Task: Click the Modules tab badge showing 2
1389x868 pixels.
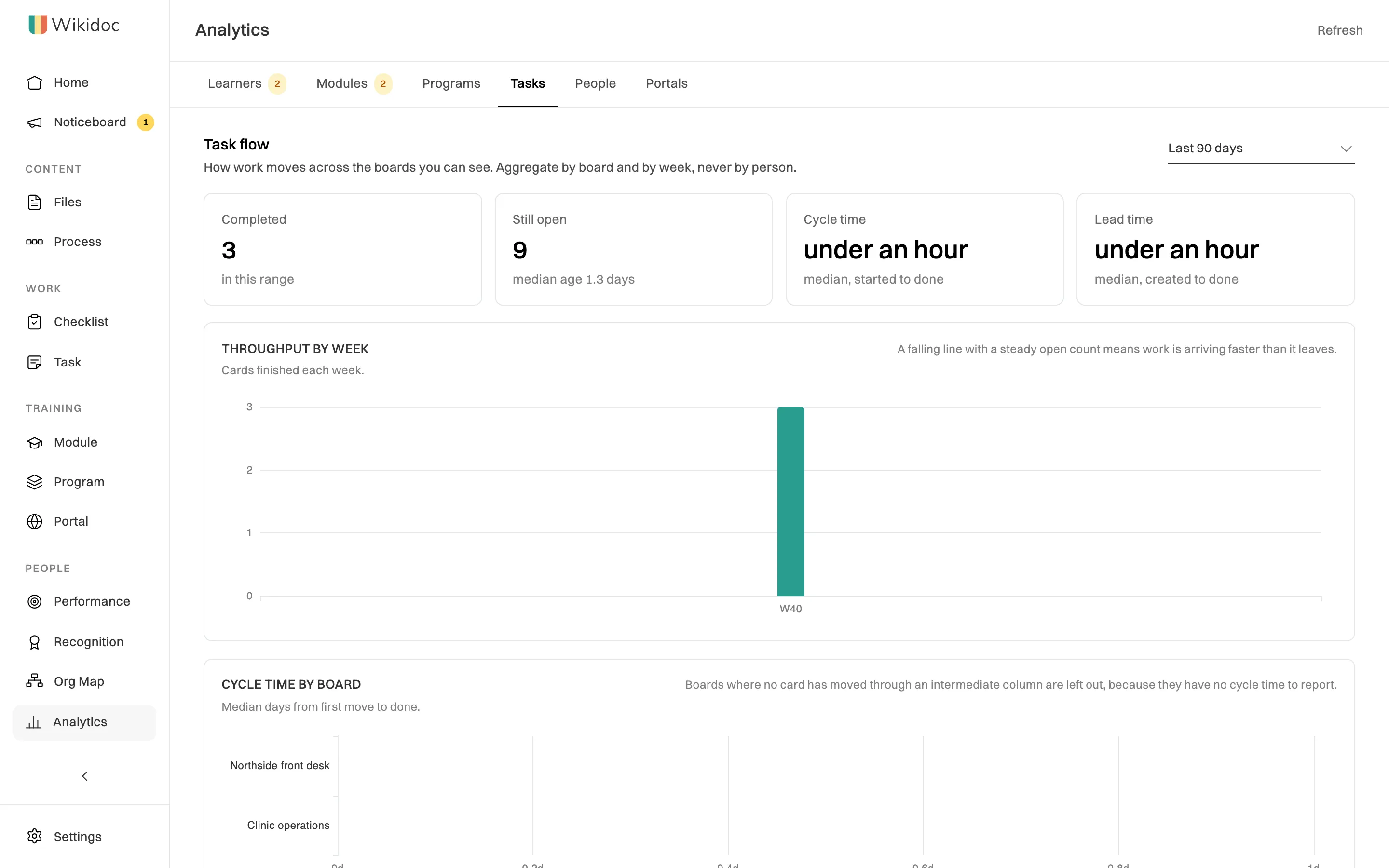Action: pos(383,84)
